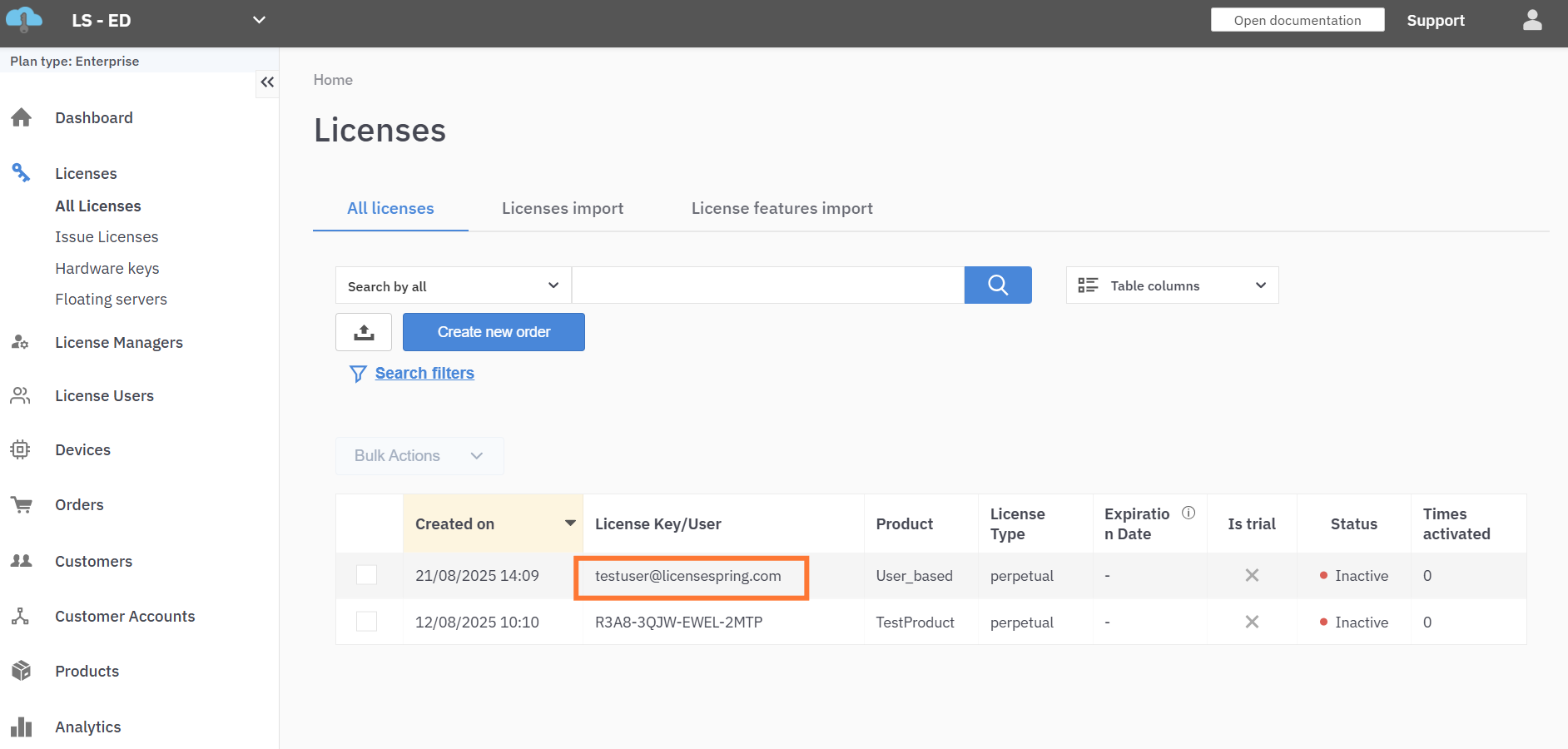This screenshot has height=749, width=1568.
Task: Click the Expiration Date info icon
Action: [1188, 513]
